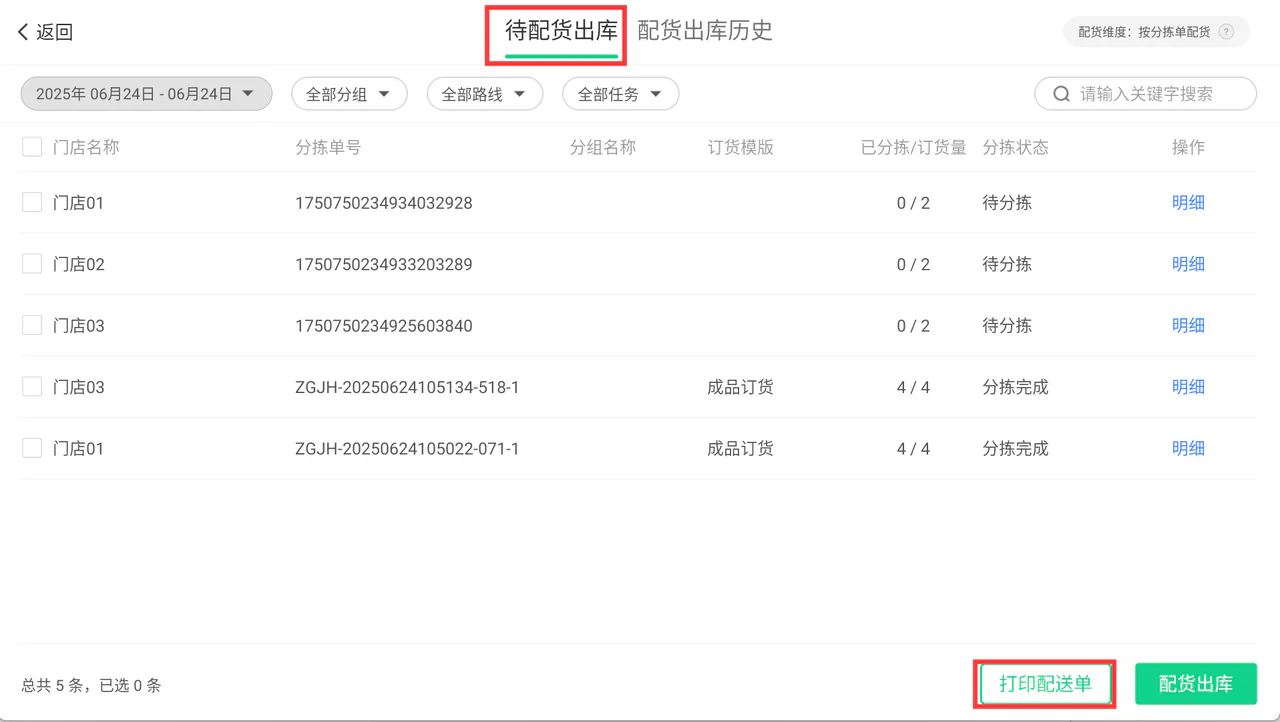1280x722 pixels.
Task: Click the 配货维度：按分拣单配货 setting label
Action: tap(1144, 32)
